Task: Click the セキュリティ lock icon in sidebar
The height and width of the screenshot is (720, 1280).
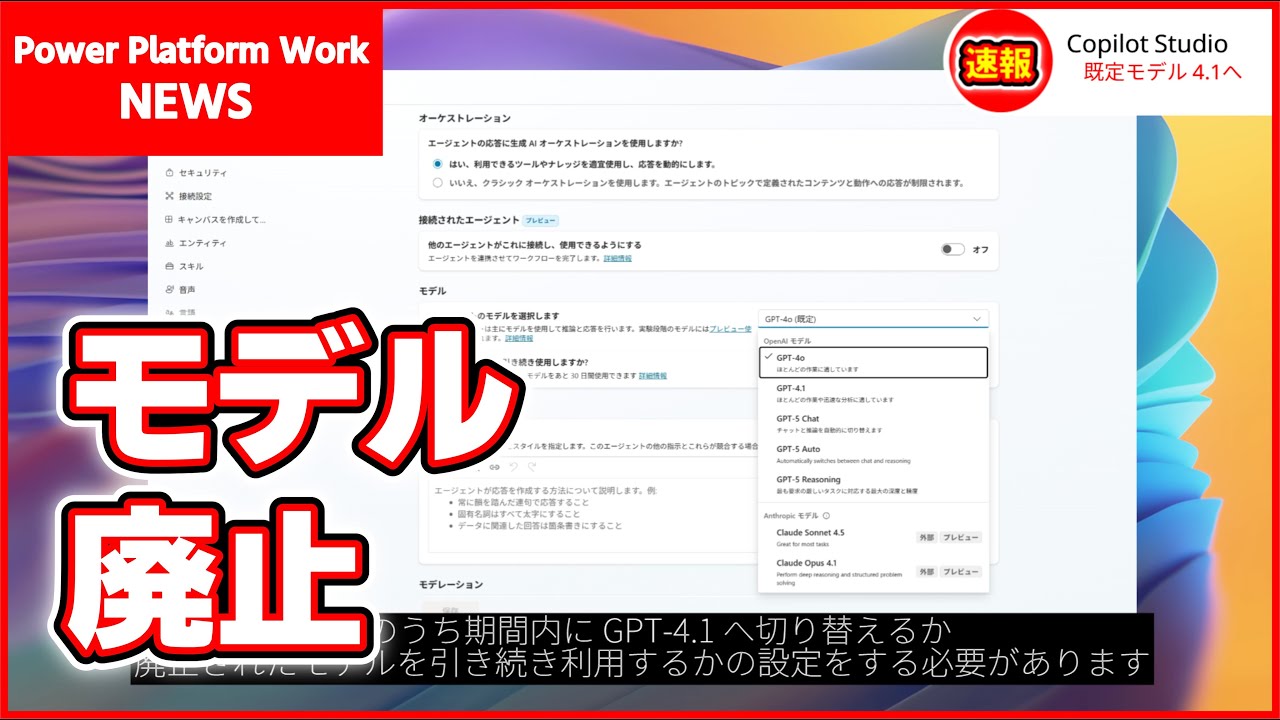Action: (169, 173)
